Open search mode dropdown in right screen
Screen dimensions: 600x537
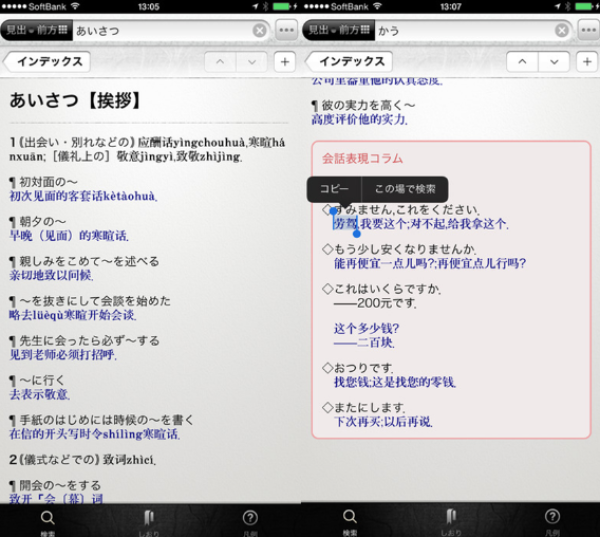[339, 30]
